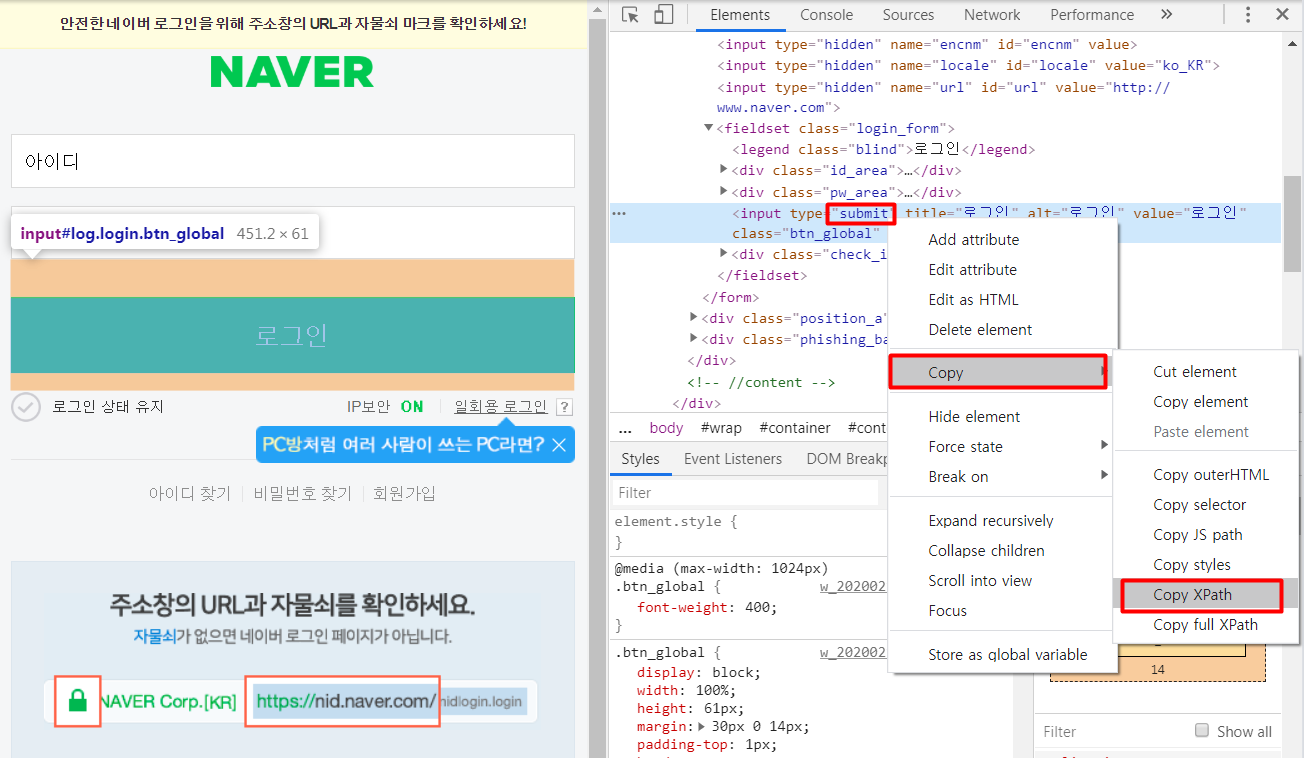Check the Show all checkbox

[1202, 730]
